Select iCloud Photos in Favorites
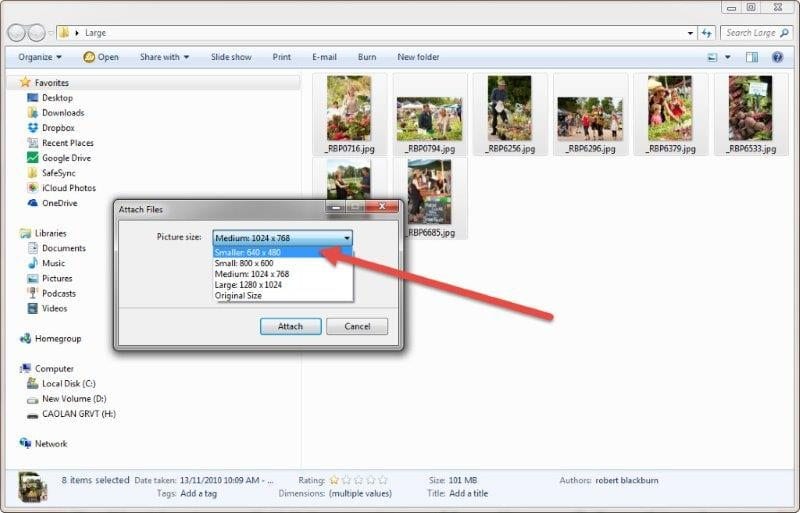The width and height of the screenshot is (800, 513). [68, 188]
